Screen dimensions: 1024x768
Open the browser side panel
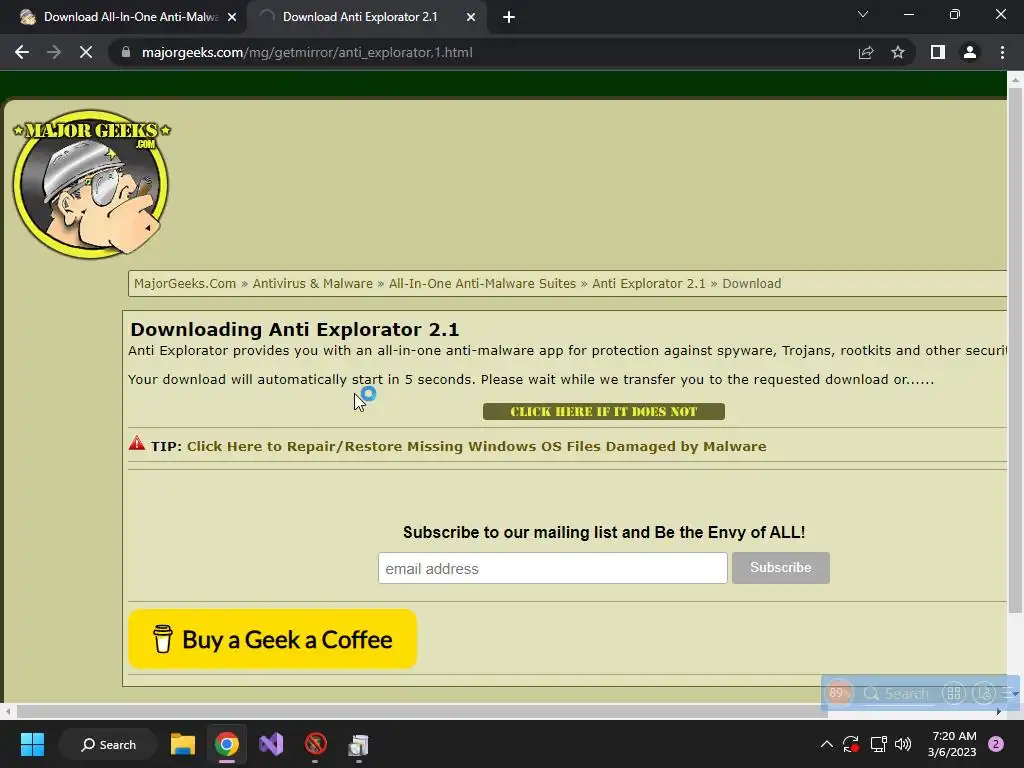coord(938,52)
